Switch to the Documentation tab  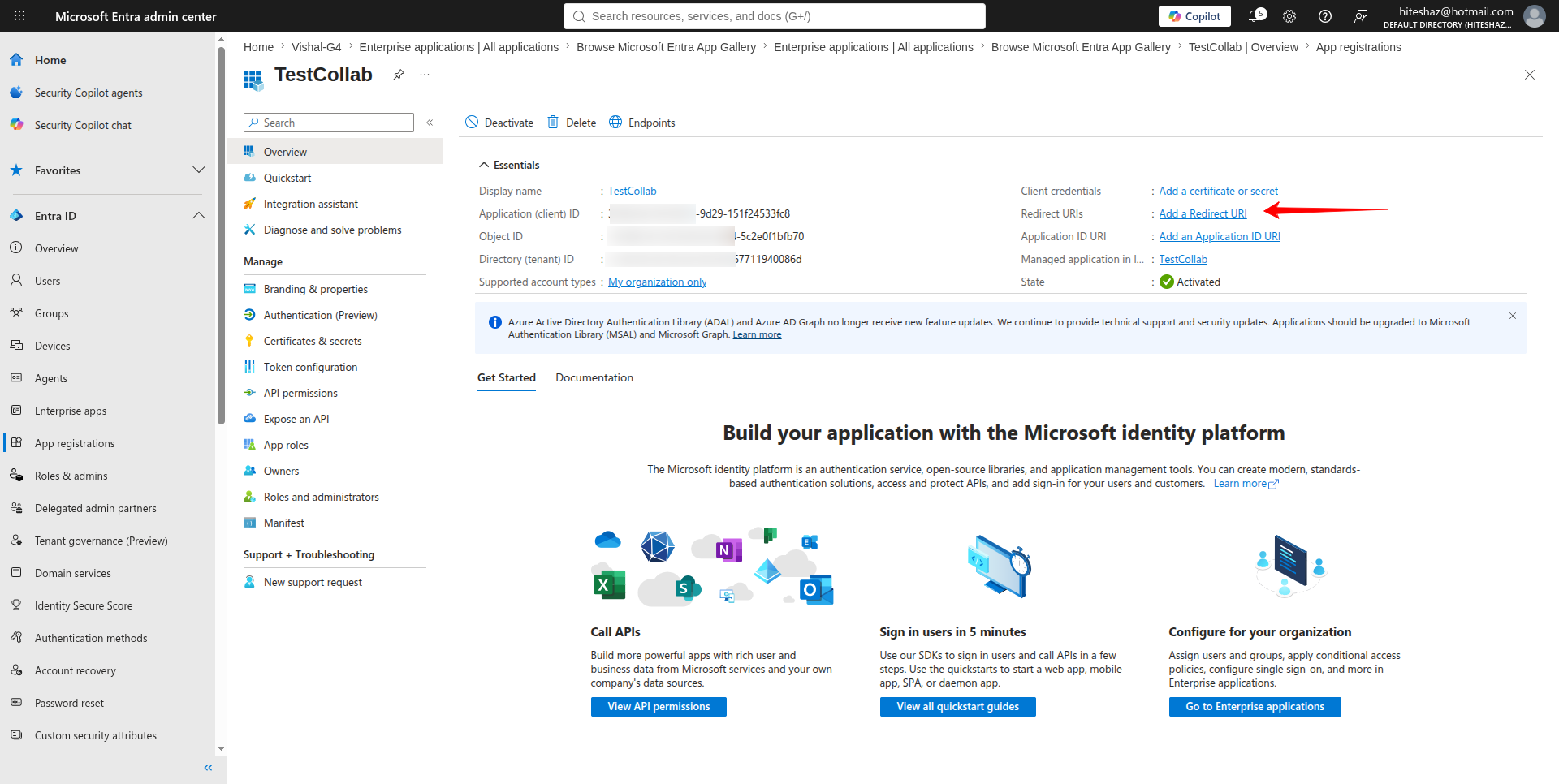[594, 377]
